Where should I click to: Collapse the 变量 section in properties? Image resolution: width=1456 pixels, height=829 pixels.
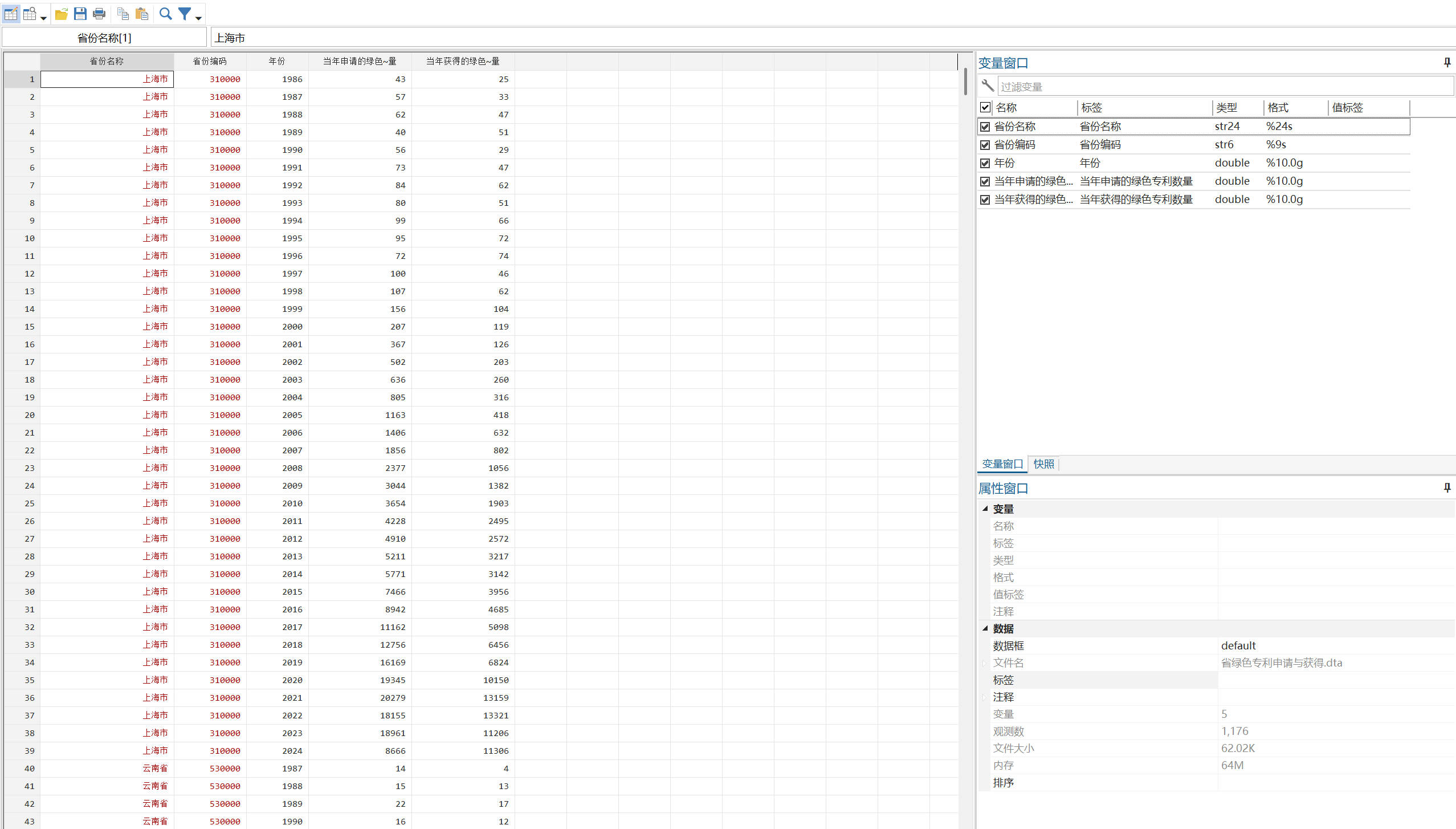click(x=985, y=509)
